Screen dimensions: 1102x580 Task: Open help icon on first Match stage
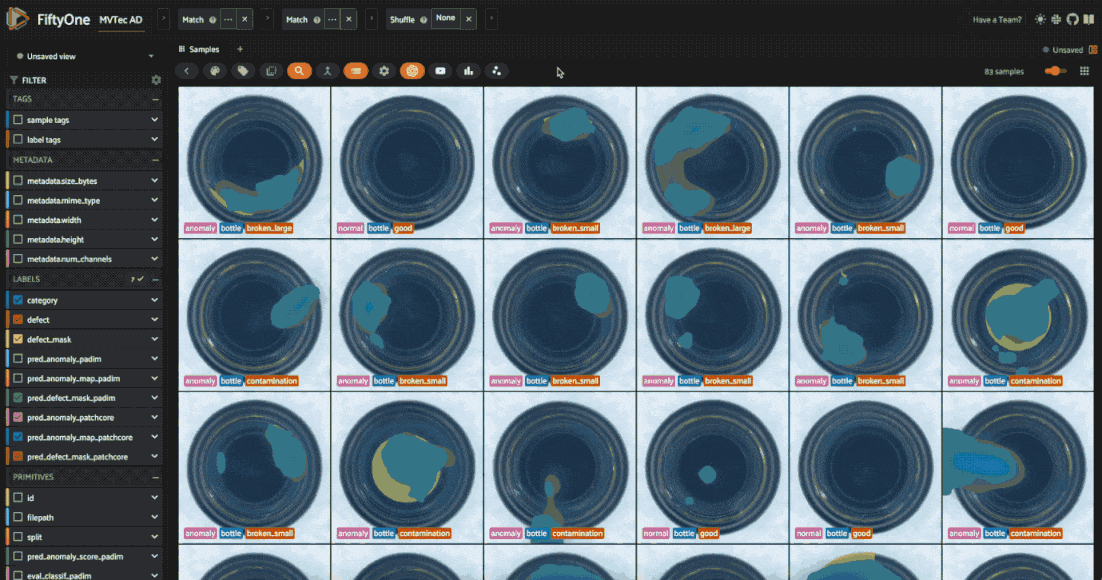(212, 20)
